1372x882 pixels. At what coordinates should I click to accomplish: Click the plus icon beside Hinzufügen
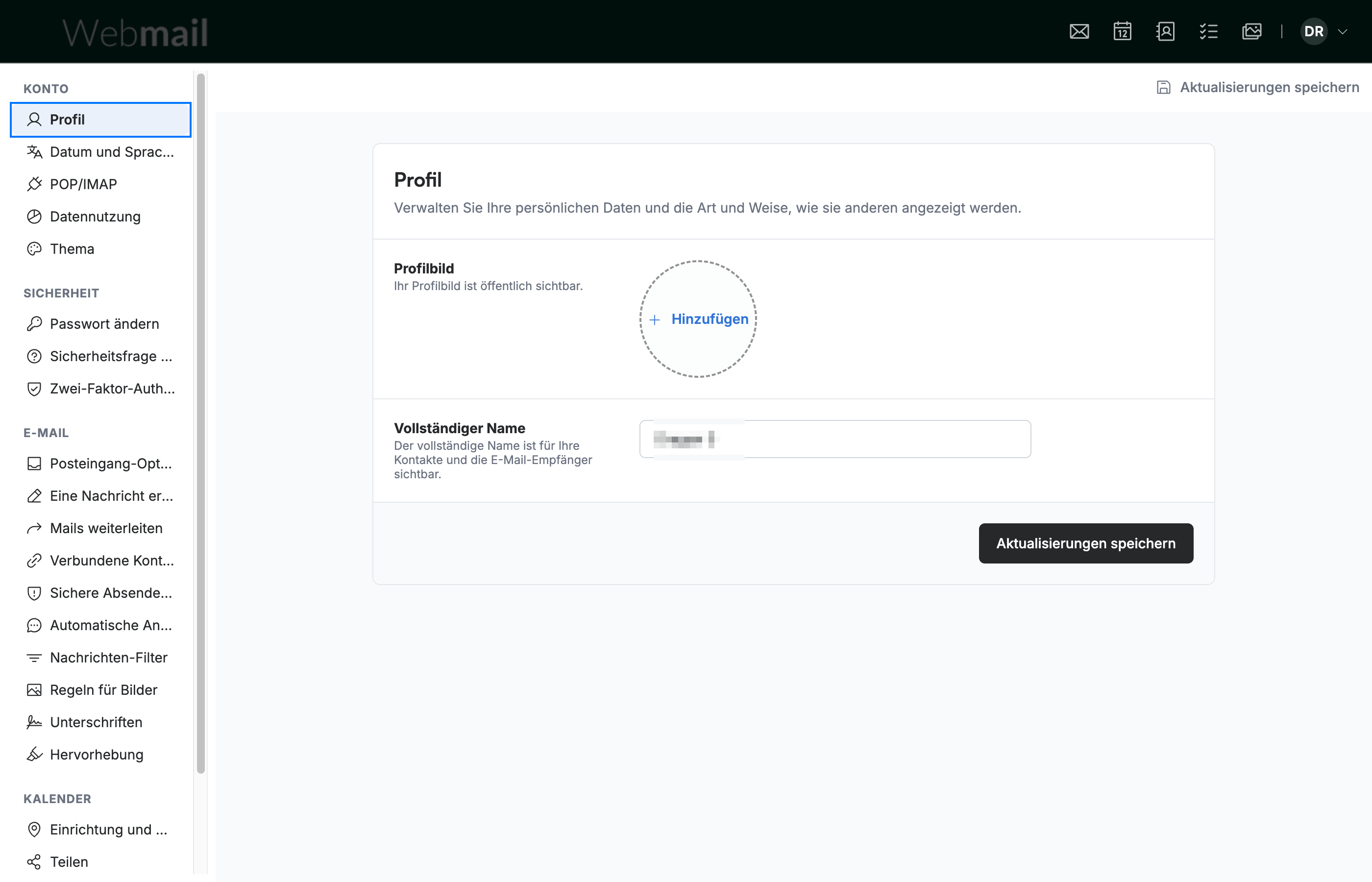coord(655,319)
